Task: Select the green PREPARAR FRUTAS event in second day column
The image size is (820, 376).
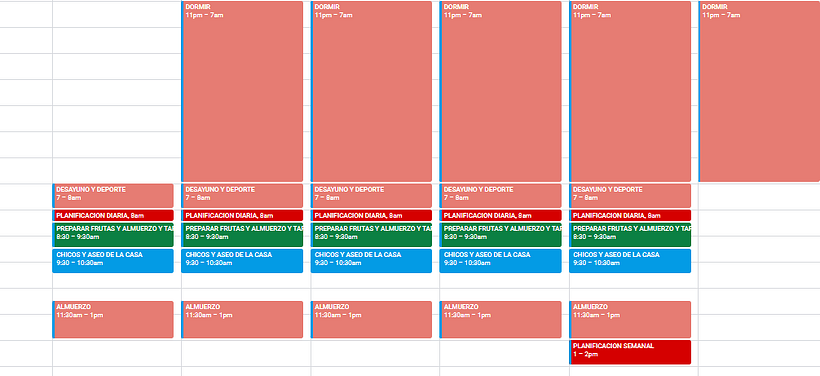Action: pyautogui.click(x=242, y=235)
